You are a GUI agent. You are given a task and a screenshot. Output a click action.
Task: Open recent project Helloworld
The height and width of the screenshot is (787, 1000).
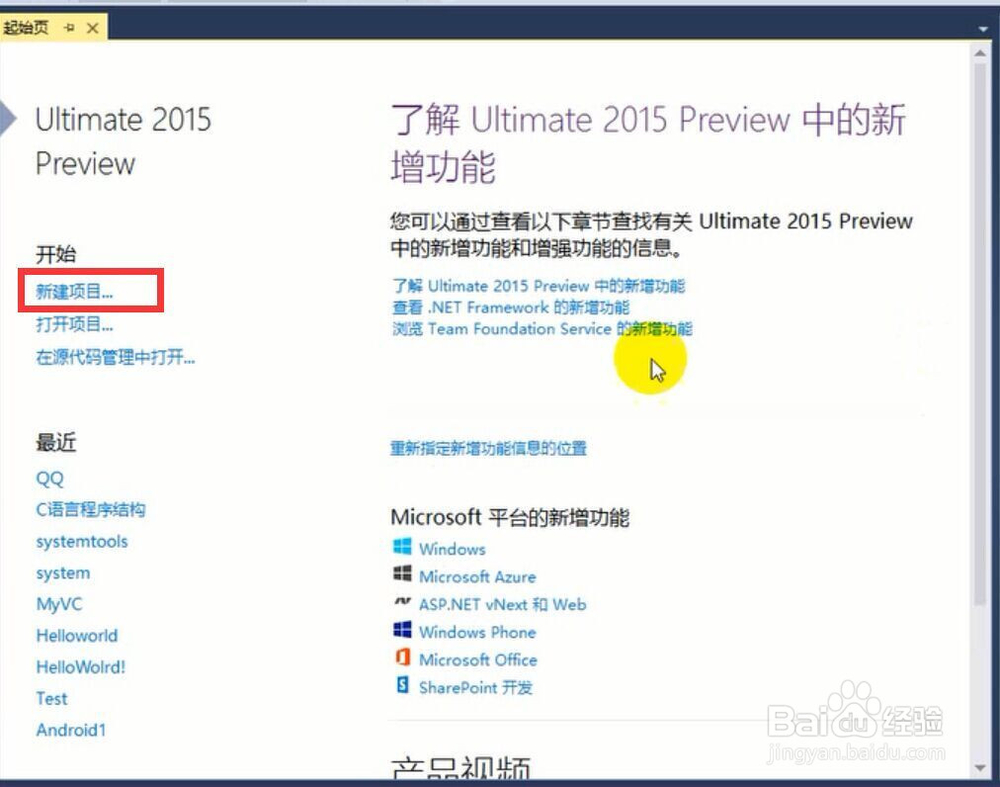[77, 636]
